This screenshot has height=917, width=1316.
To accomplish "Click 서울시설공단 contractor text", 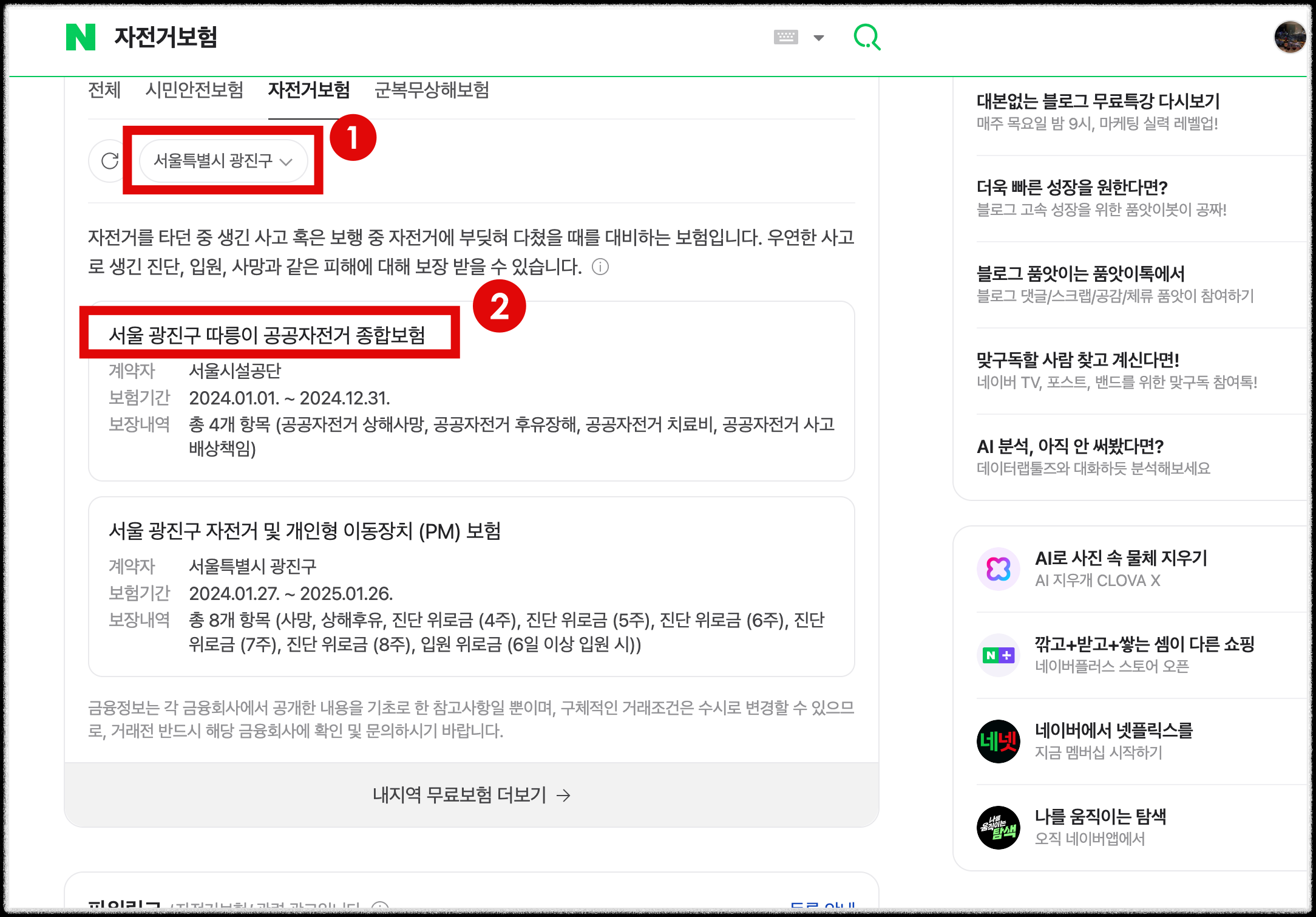I will (x=235, y=370).
